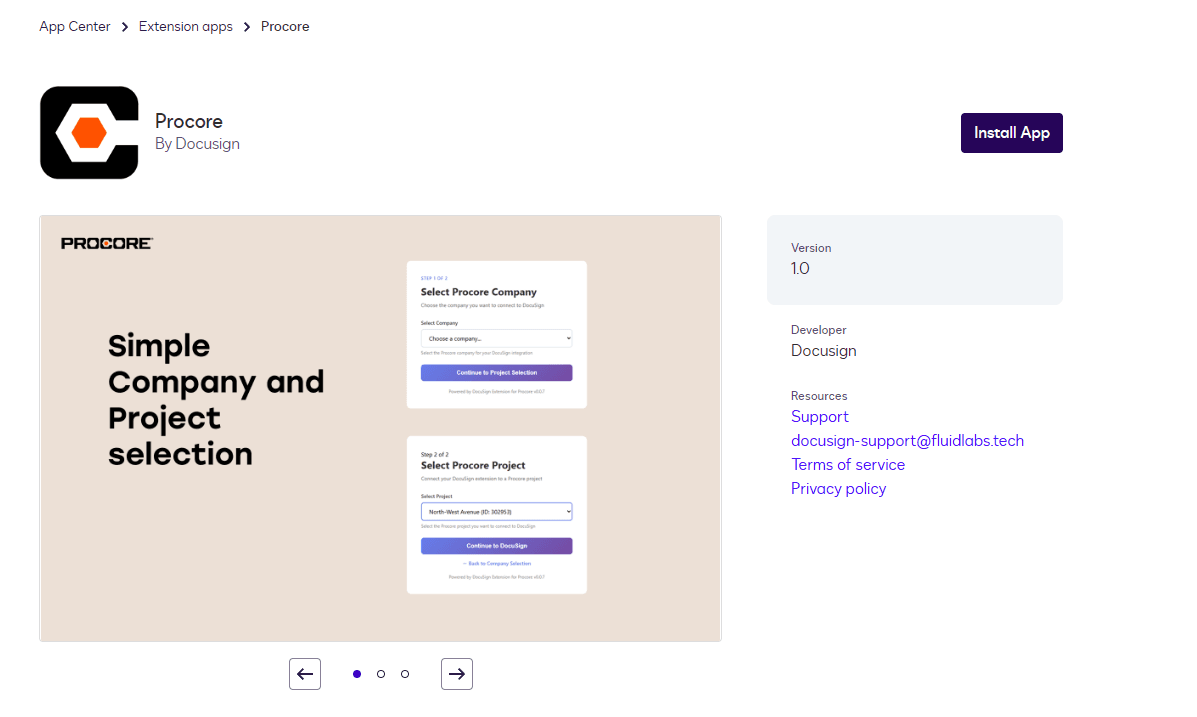Open the Select Project dropdown
The image size is (1197, 717).
pyautogui.click(x=496, y=512)
